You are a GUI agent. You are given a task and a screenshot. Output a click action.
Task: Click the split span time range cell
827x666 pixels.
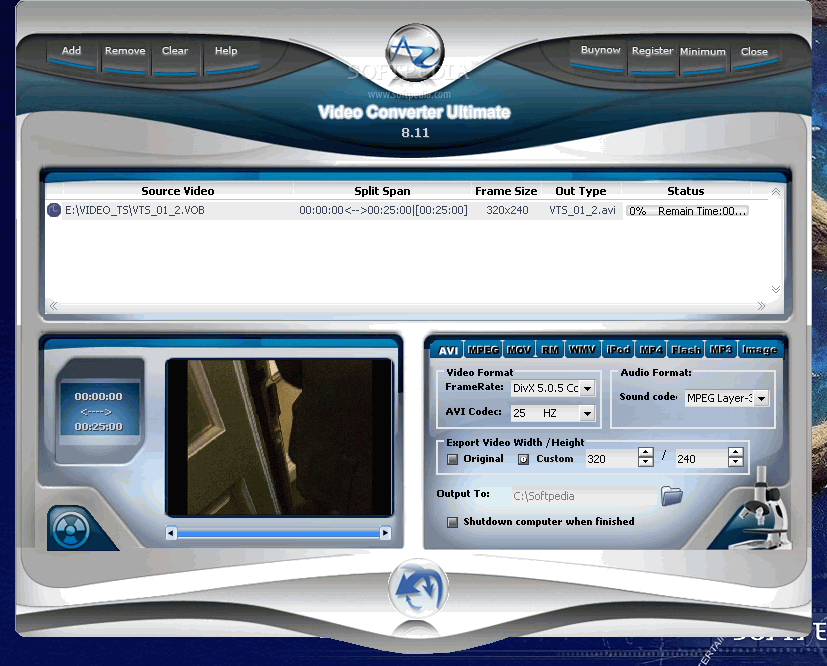(x=383, y=210)
